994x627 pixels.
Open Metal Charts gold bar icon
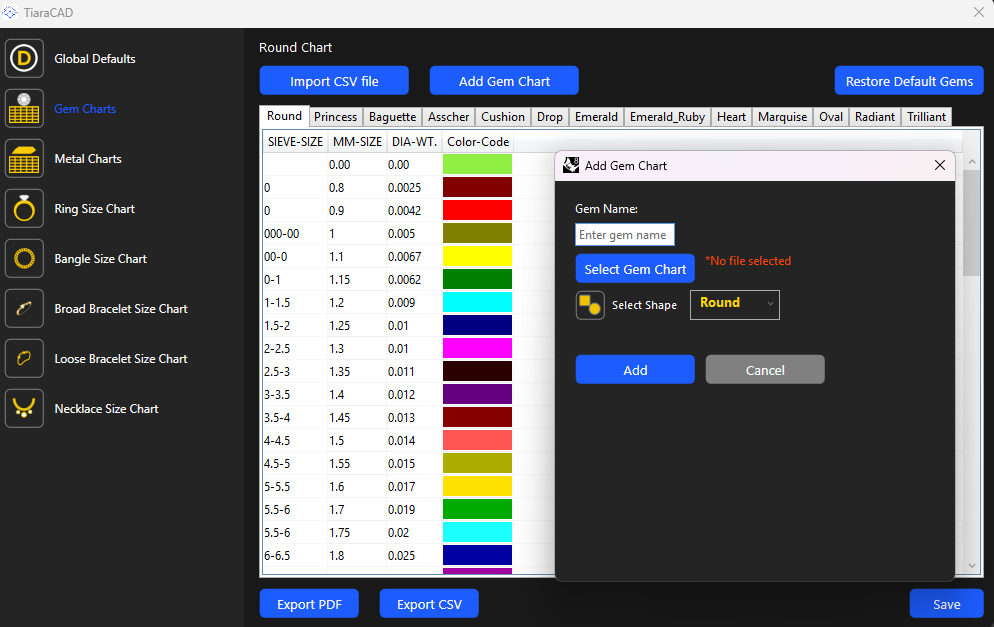tap(24, 159)
